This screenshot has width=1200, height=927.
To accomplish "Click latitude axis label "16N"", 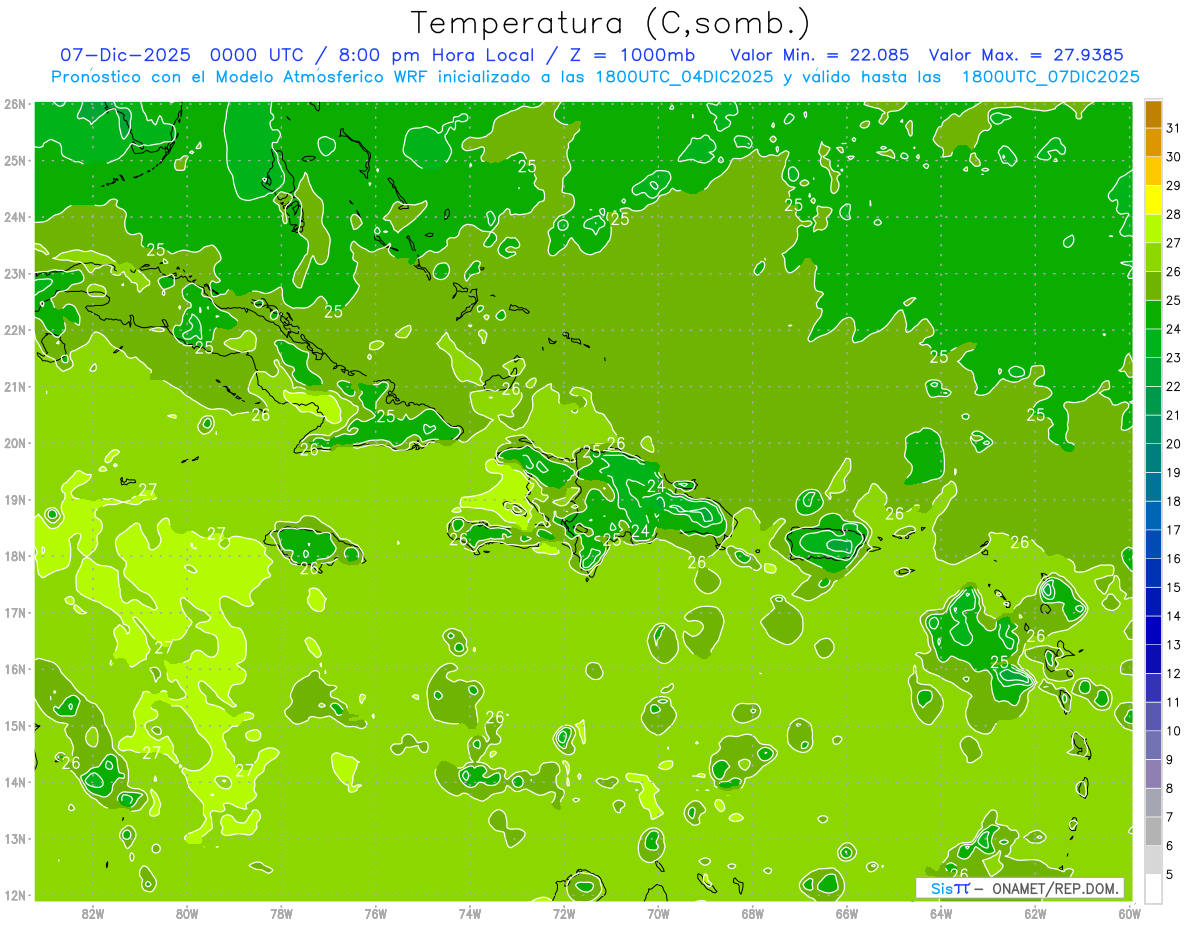I will coord(15,669).
